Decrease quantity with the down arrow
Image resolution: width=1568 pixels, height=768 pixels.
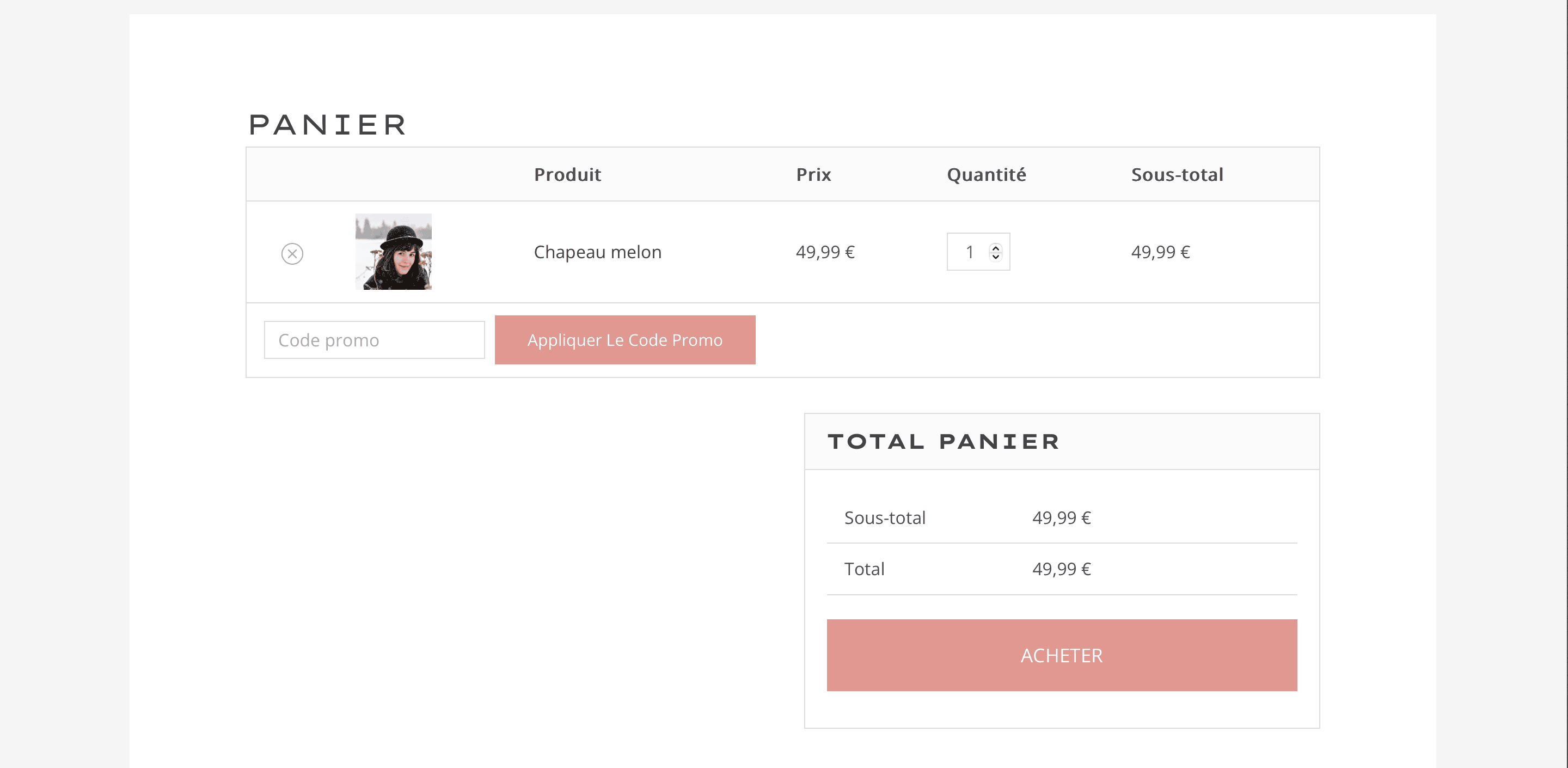[x=996, y=257]
